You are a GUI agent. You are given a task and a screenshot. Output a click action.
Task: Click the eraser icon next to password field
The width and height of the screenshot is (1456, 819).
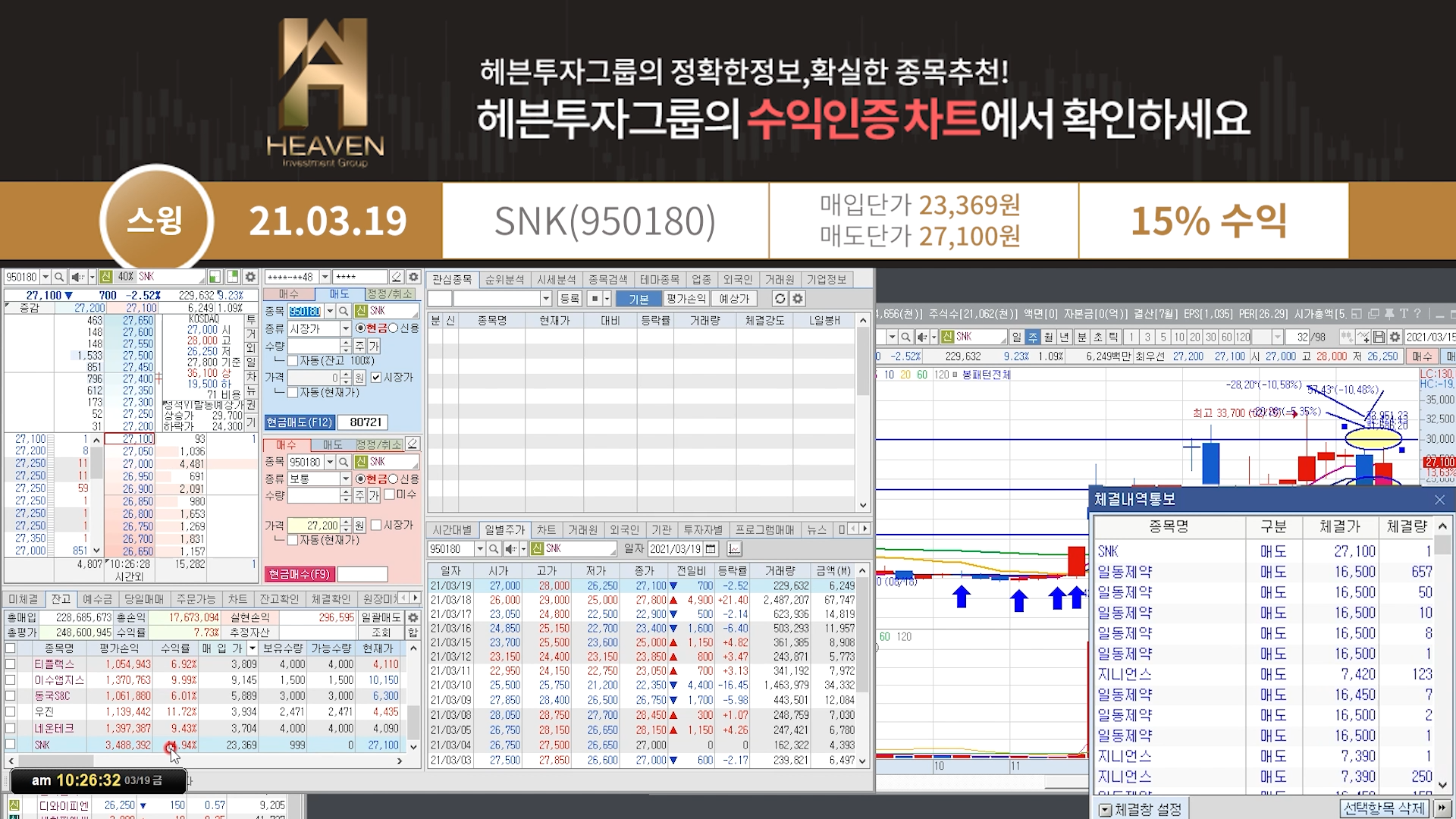click(x=396, y=277)
